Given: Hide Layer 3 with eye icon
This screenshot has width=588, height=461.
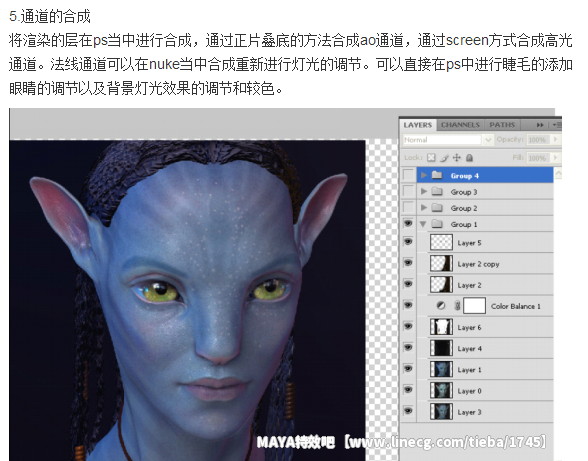Looking at the screenshot, I should pos(408,411).
